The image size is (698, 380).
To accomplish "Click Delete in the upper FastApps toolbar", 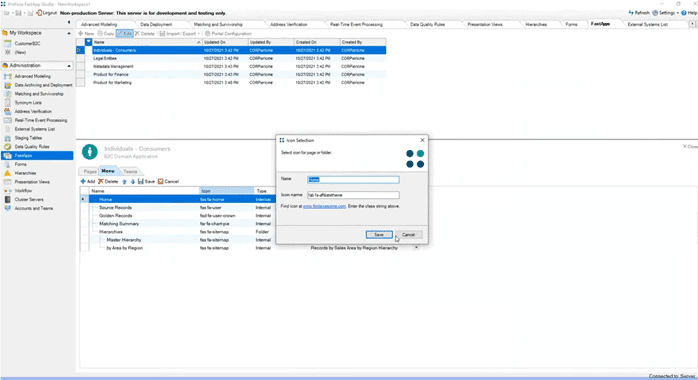I will [x=145, y=33].
